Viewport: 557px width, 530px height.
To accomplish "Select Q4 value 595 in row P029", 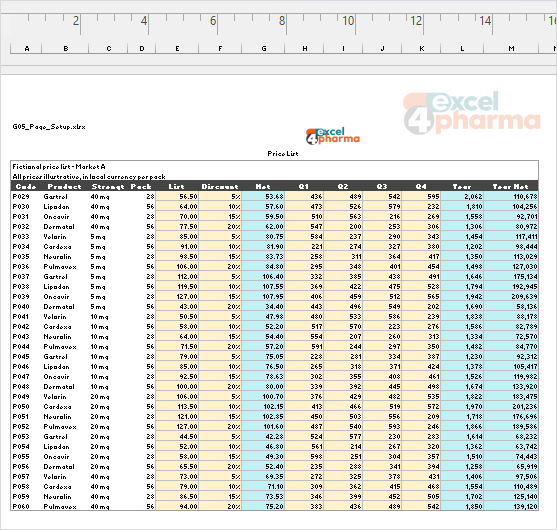I will [421, 196].
